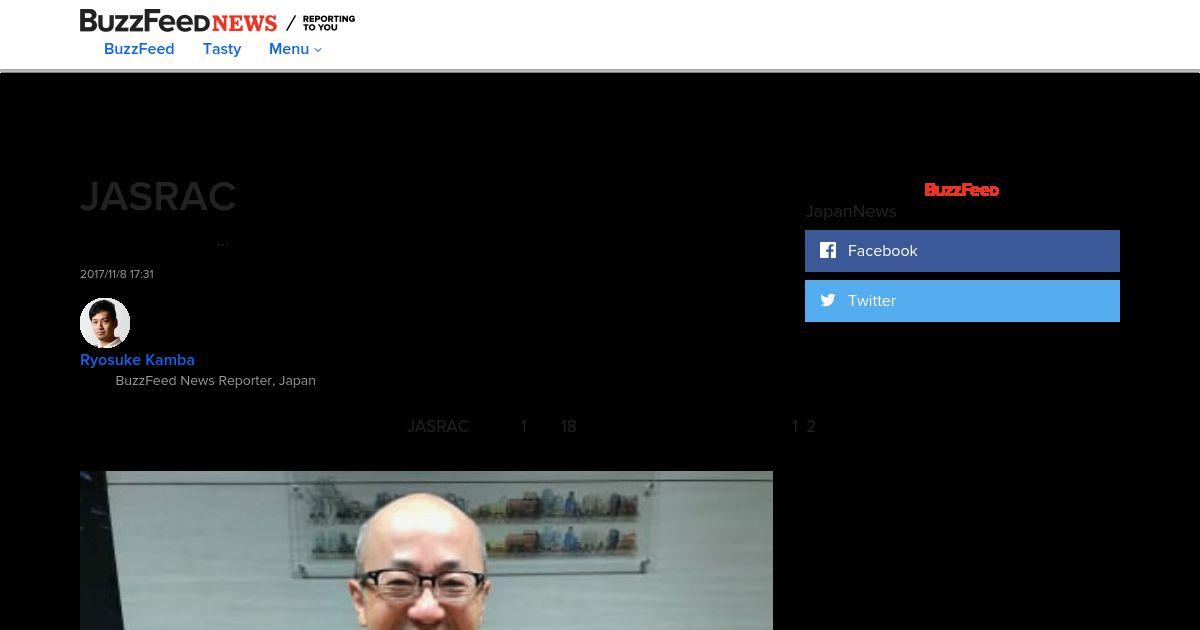Click the "Reporting To You" tagline

click(x=329, y=23)
